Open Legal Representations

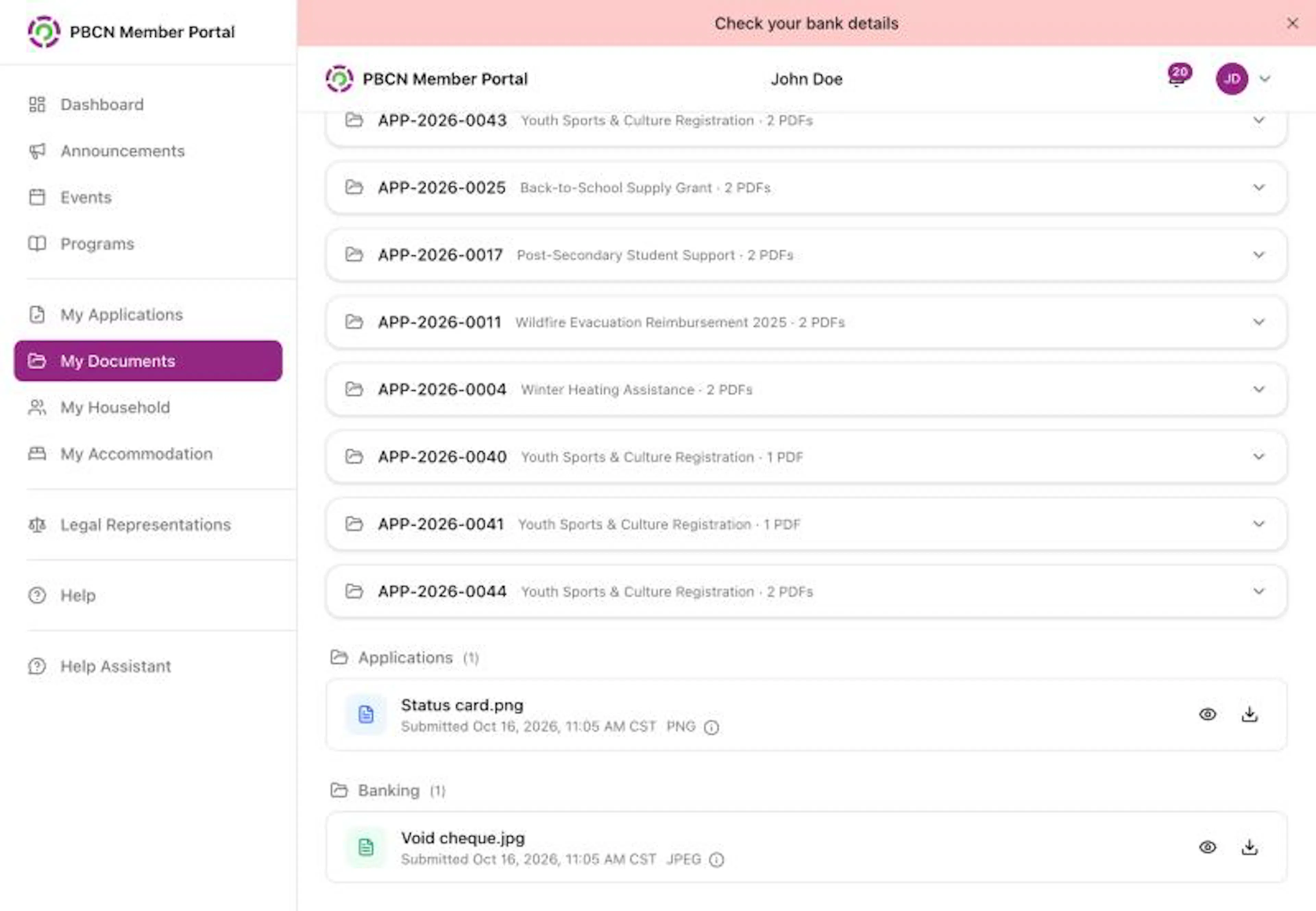pos(148,525)
